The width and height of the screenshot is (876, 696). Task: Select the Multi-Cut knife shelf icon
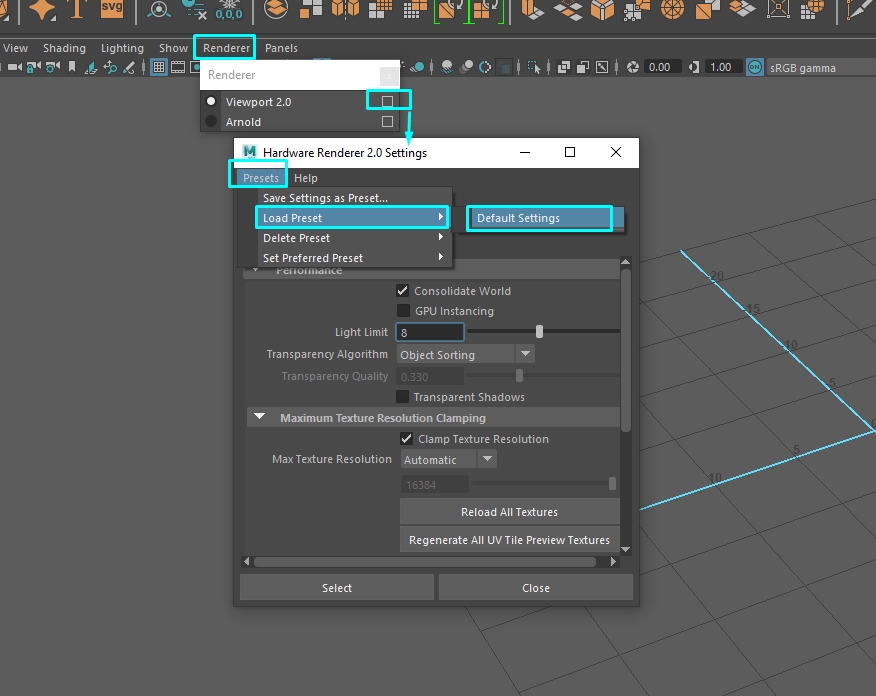tap(861, 10)
